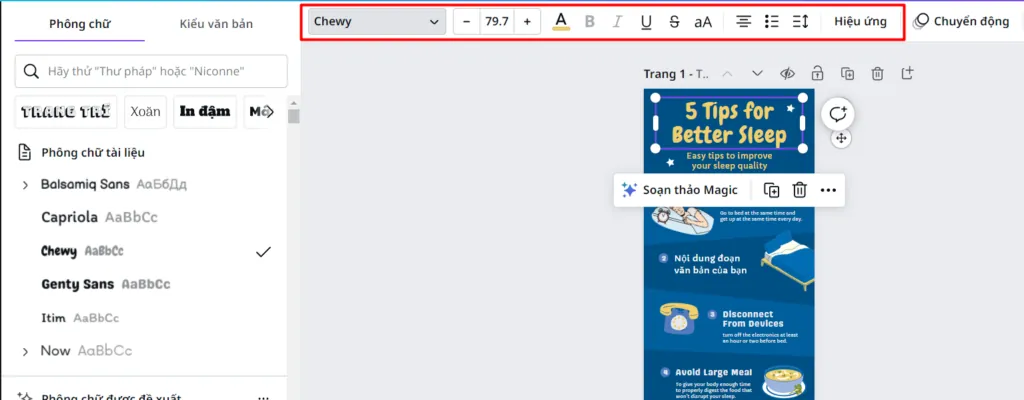1024x400 pixels.
Task: Expand the Now font family
Action: [x=25, y=352]
